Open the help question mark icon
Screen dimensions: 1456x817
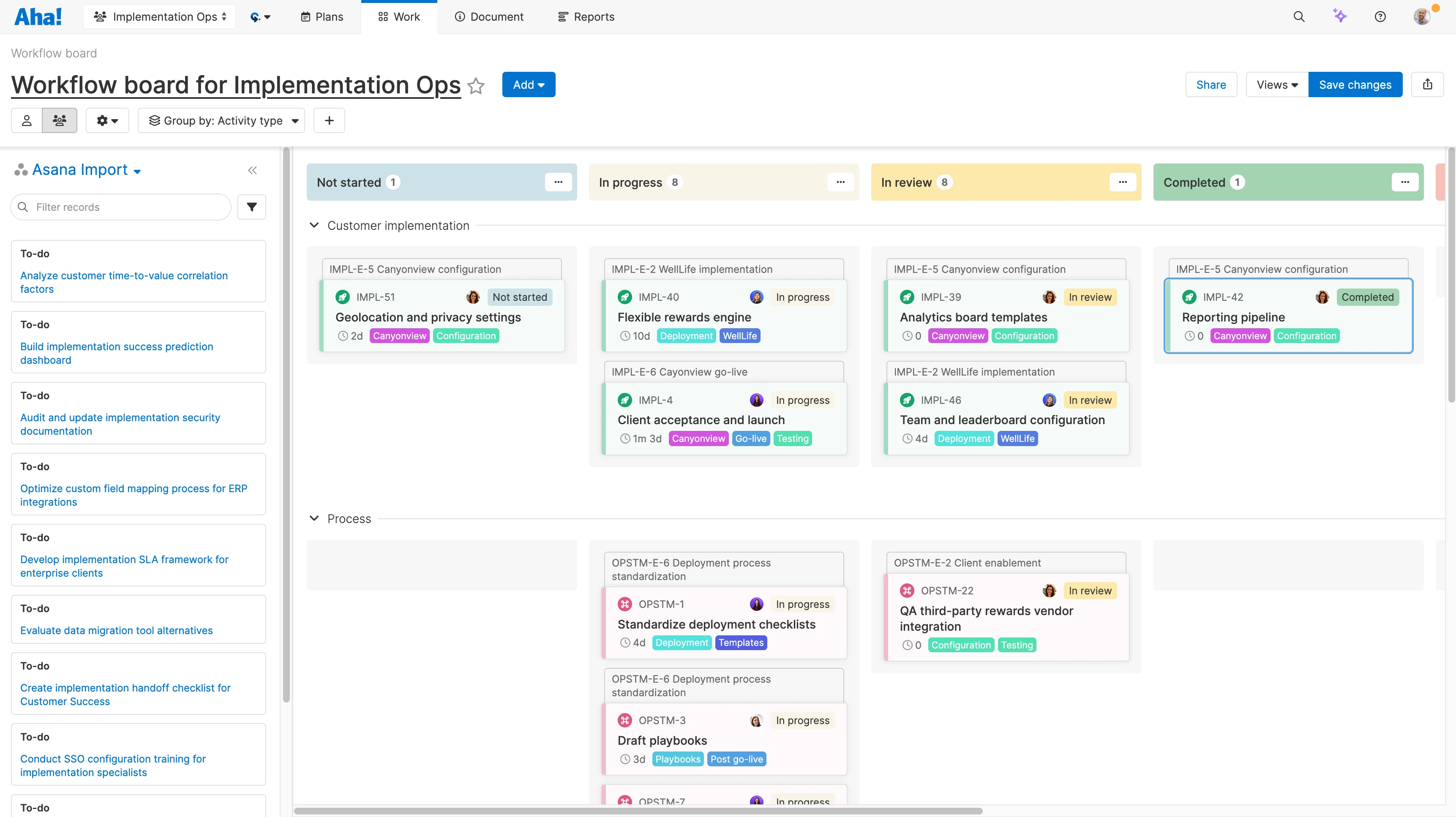[1380, 16]
